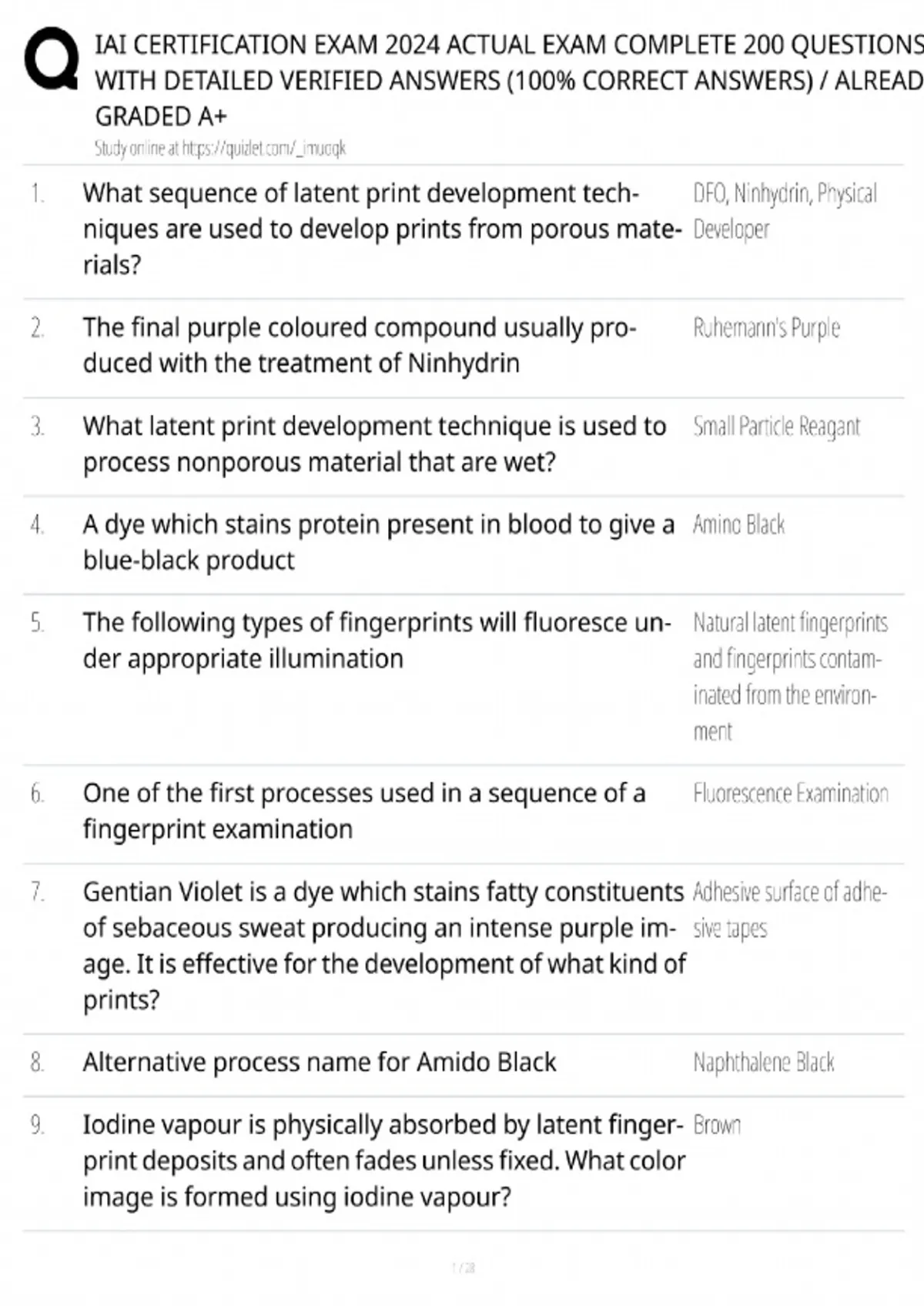The height and width of the screenshot is (1309, 924).
Task: Click question 1 about porous materials sequence
Action: coord(382,229)
